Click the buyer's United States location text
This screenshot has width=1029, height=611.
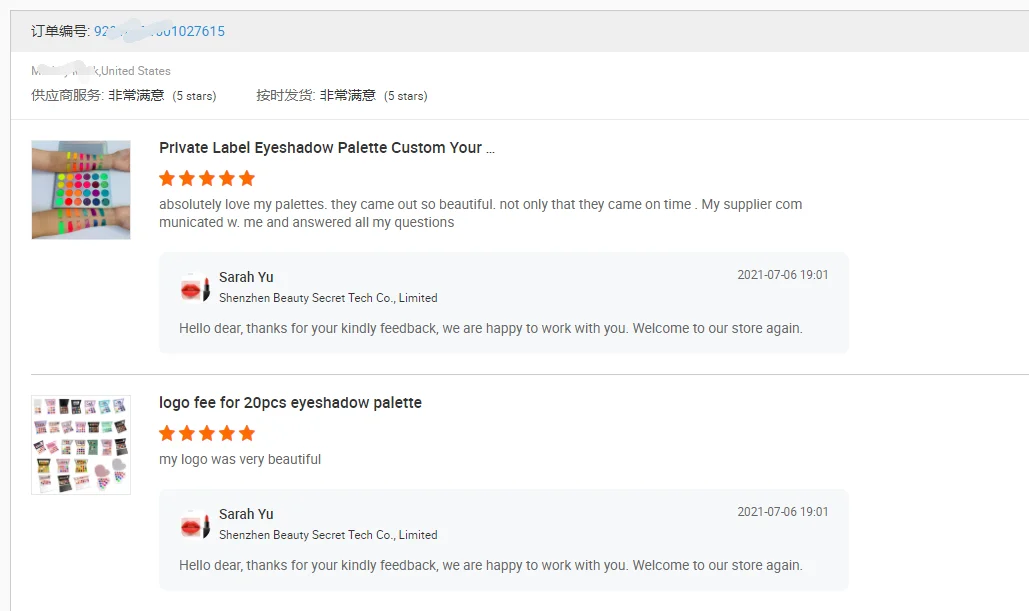136,71
